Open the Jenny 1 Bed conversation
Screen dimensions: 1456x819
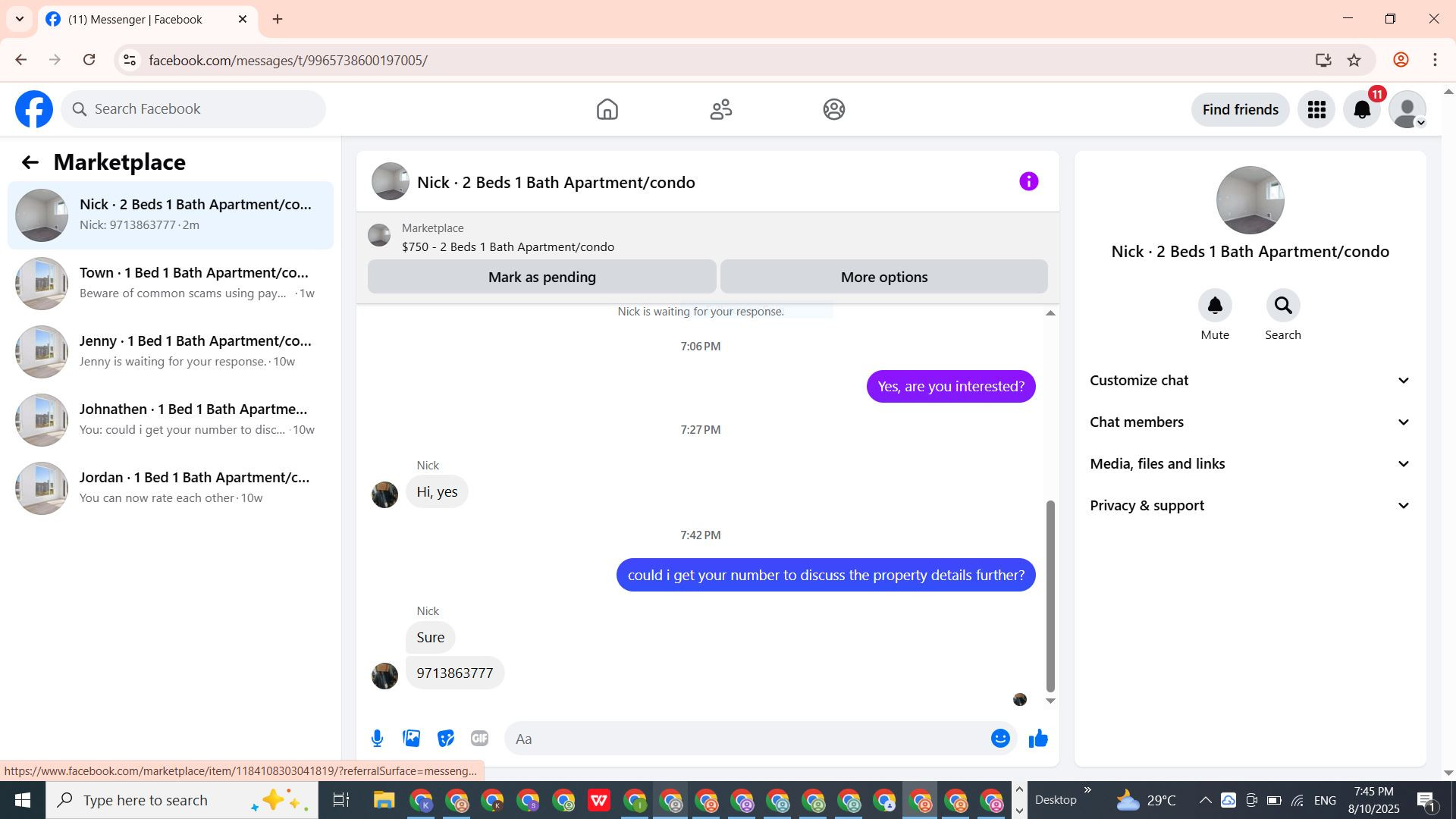click(x=171, y=351)
